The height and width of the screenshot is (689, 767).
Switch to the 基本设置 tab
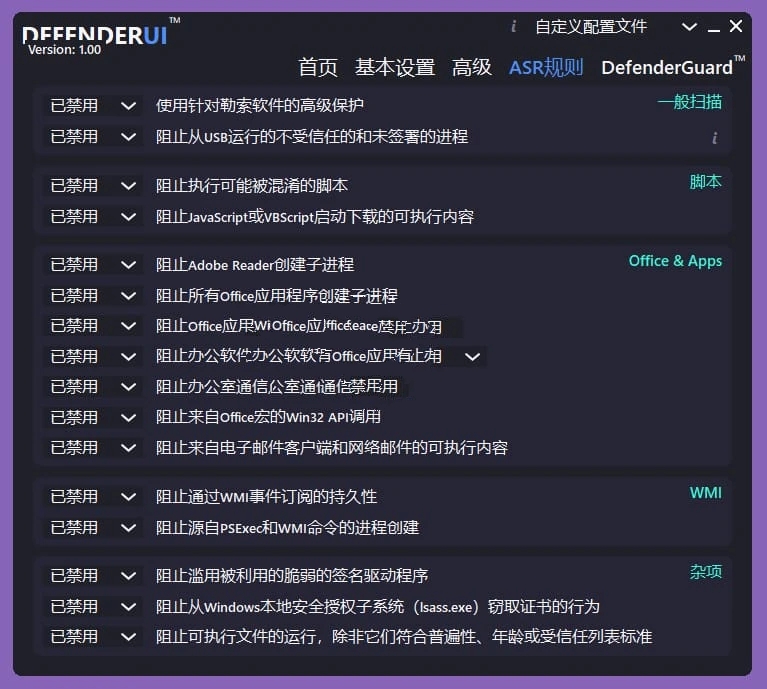click(395, 67)
